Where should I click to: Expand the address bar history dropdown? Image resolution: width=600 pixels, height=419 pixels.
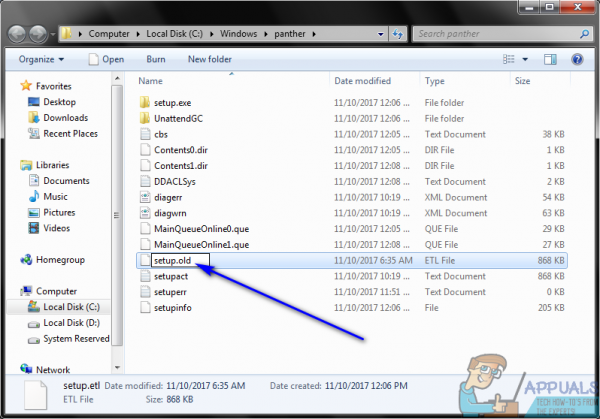(x=380, y=34)
